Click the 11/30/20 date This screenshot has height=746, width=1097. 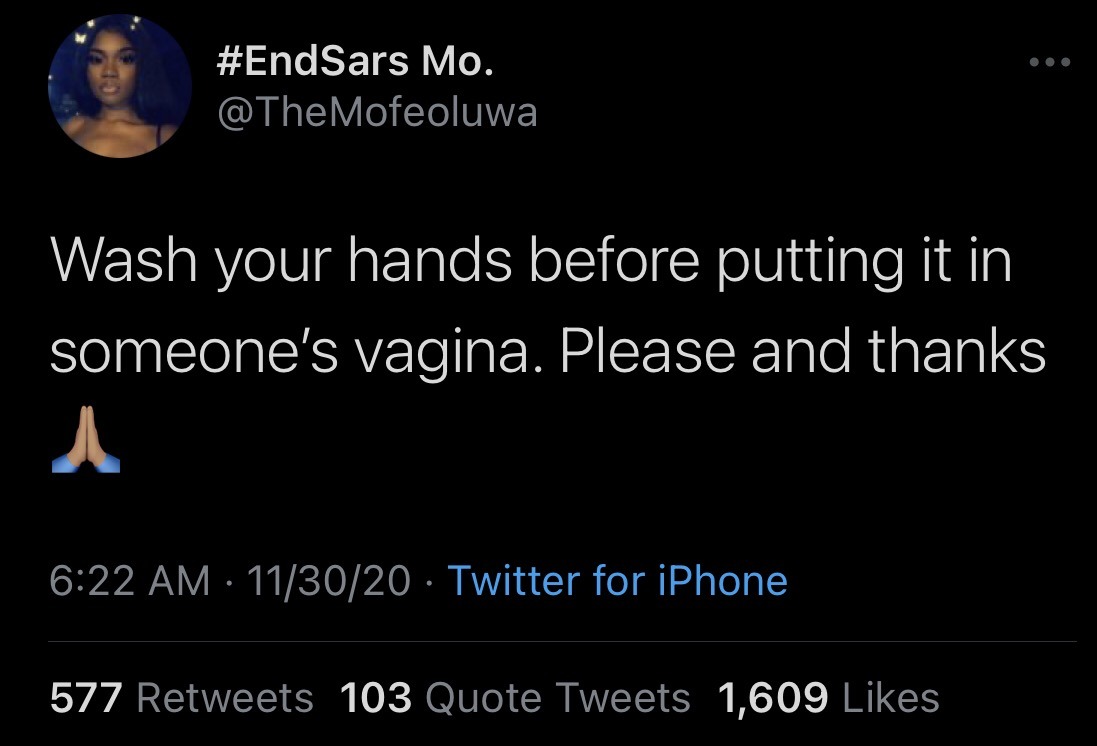click(x=333, y=580)
